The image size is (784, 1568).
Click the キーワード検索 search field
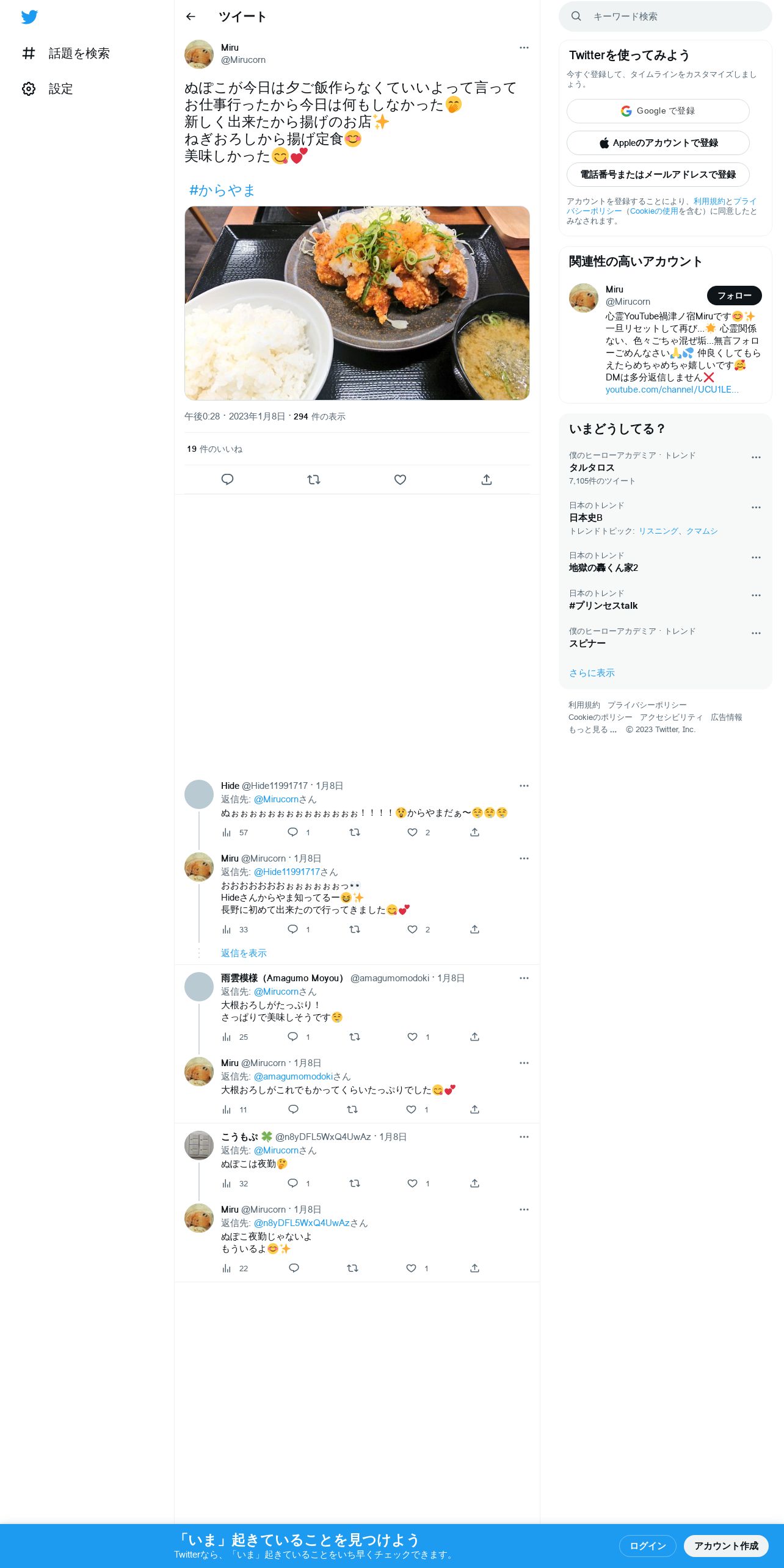[x=665, y=16]
